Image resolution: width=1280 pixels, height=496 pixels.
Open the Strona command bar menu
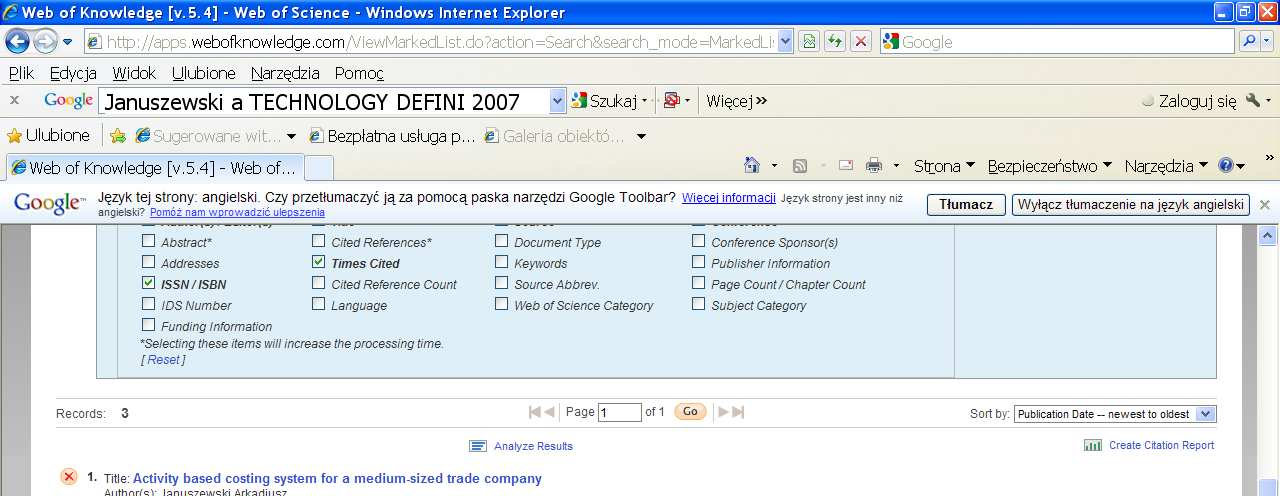pyautogui.click(x=943, y=166)
